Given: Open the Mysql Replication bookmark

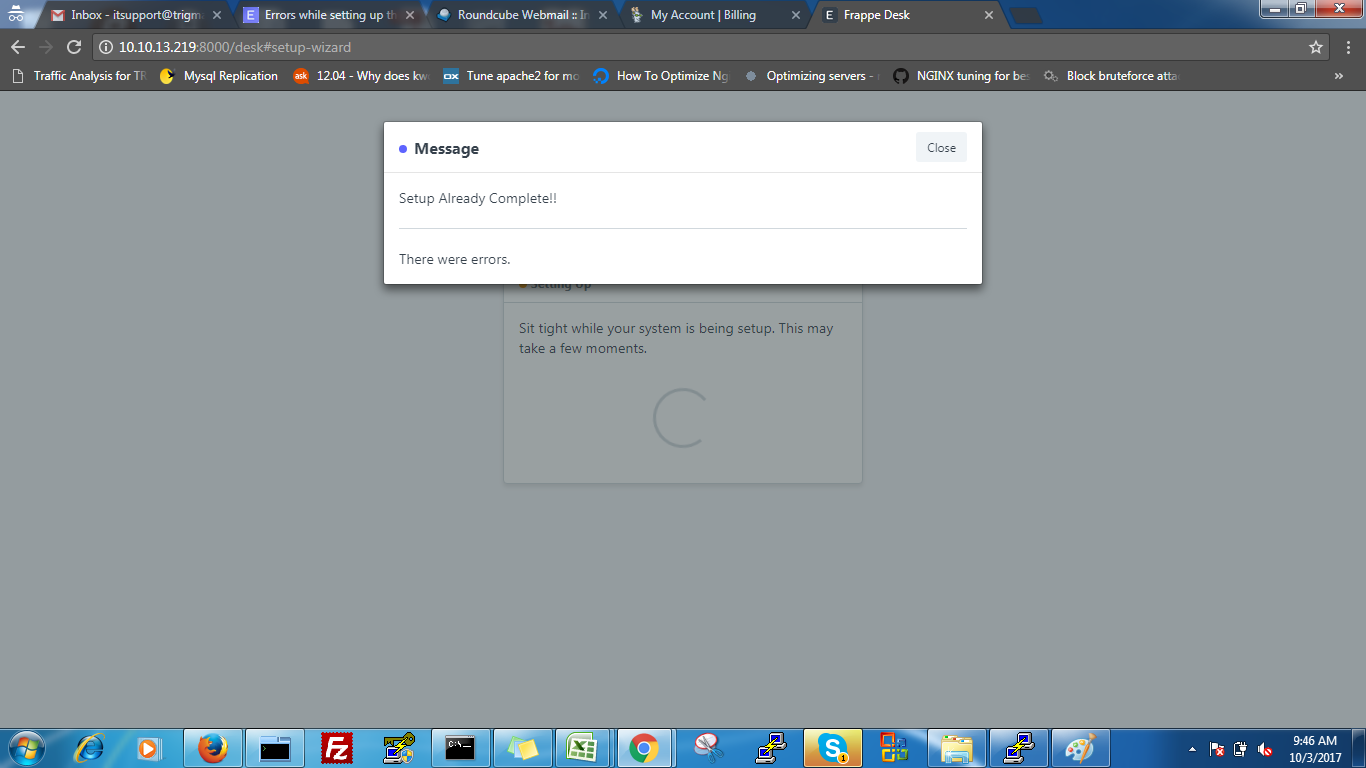Looking at the screenshot, I should pyautogui.click(x=220, y=76).
